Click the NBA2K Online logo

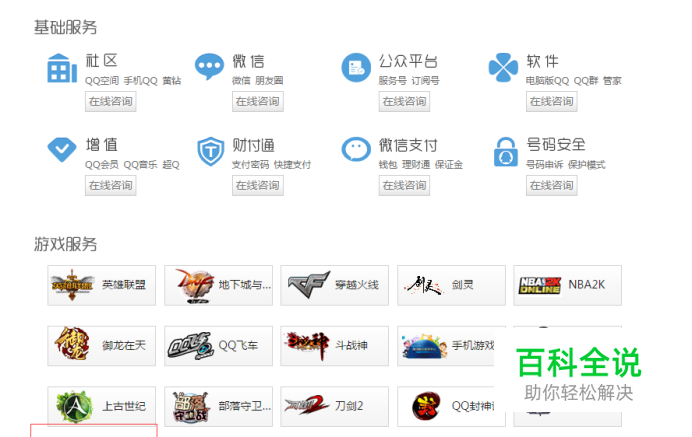point(540,285)
